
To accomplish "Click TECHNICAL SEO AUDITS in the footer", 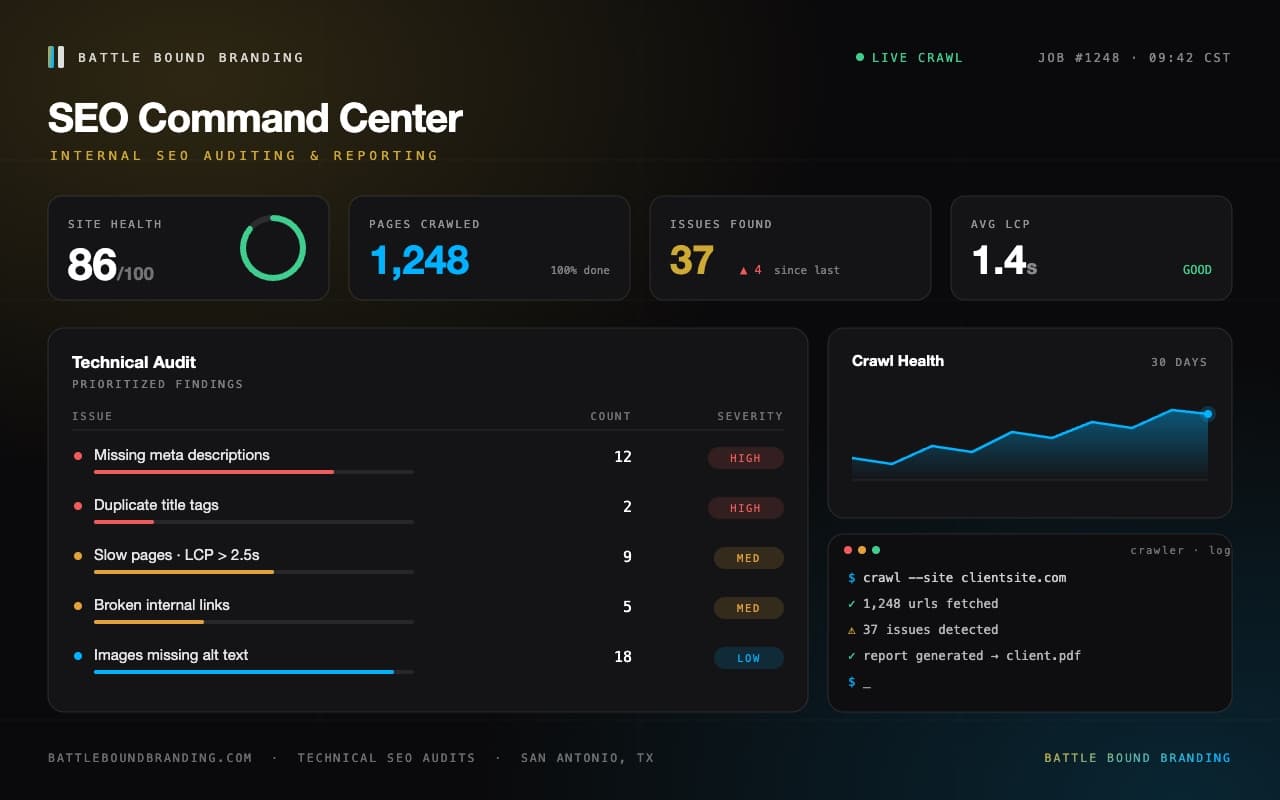I will pyautogui.click(x=386, y=758).
